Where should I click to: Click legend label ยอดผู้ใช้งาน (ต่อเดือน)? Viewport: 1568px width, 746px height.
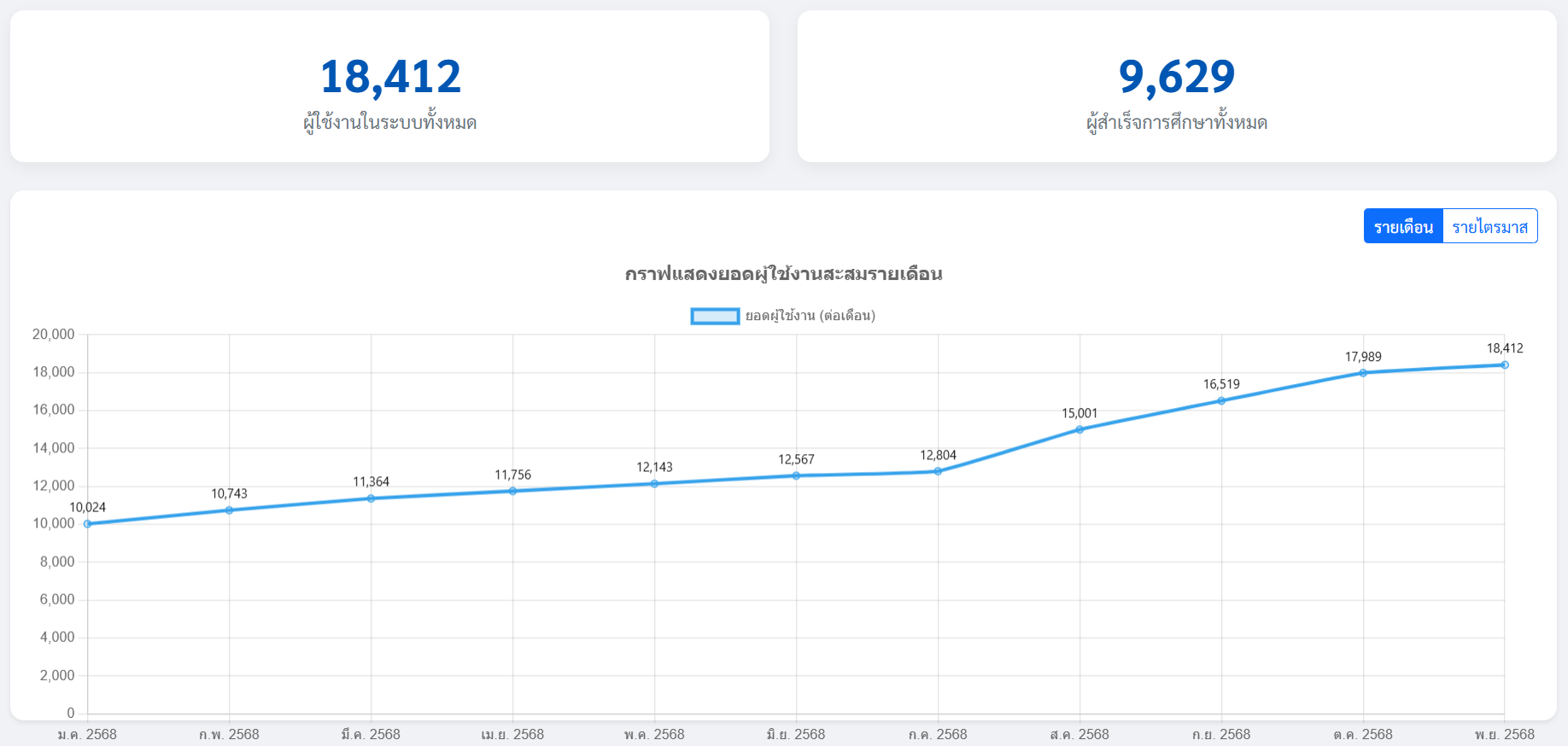point(810,316)
